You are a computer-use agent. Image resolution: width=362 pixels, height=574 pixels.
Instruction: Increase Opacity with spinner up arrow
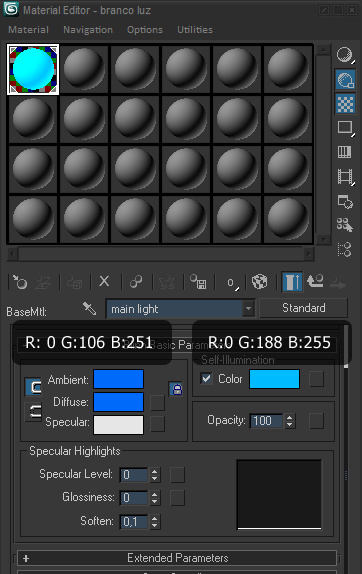click(x=290, y=417)
